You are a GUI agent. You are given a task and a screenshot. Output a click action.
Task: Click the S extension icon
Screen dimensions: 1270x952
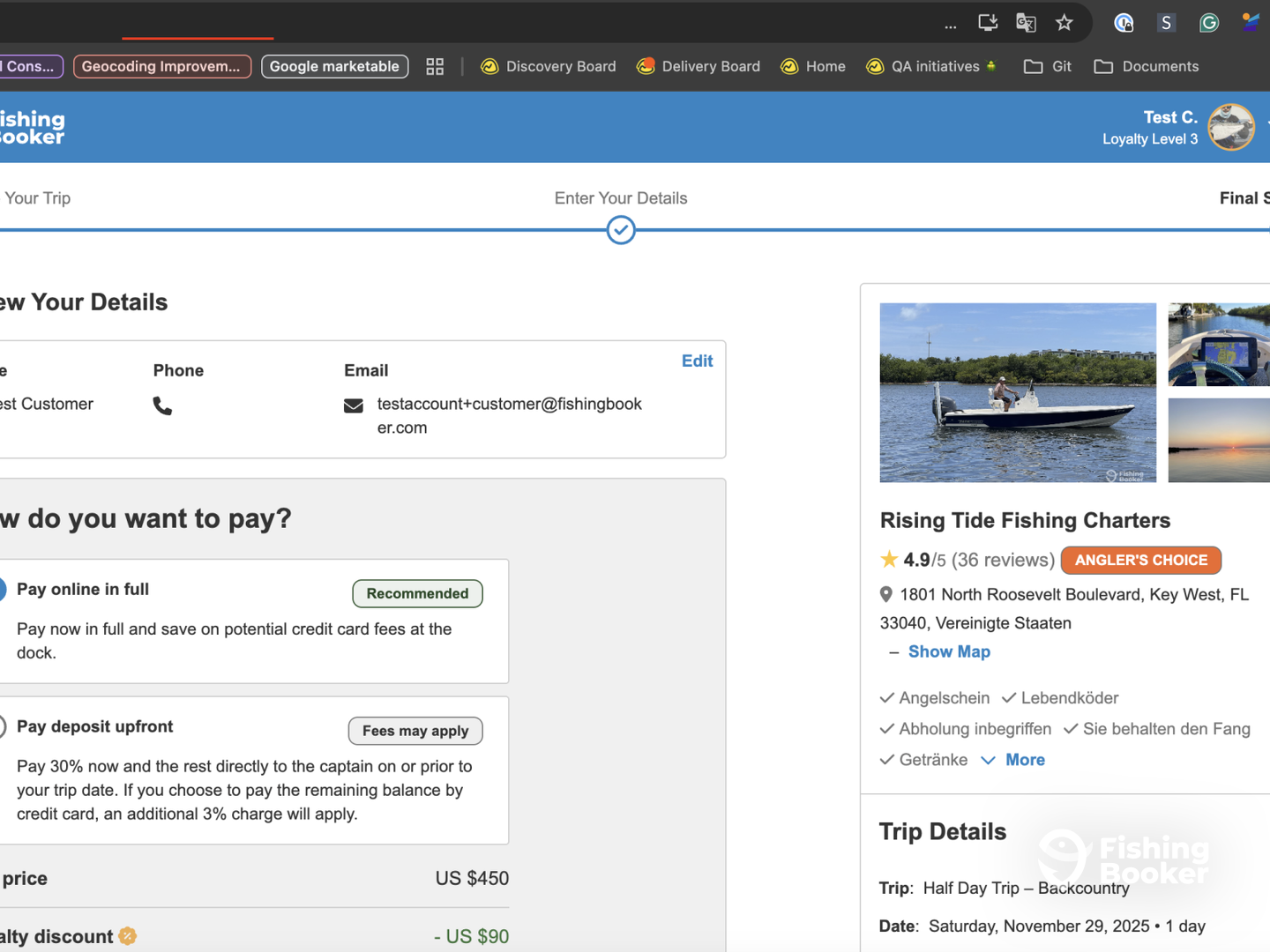click(x=1166, y=23)
